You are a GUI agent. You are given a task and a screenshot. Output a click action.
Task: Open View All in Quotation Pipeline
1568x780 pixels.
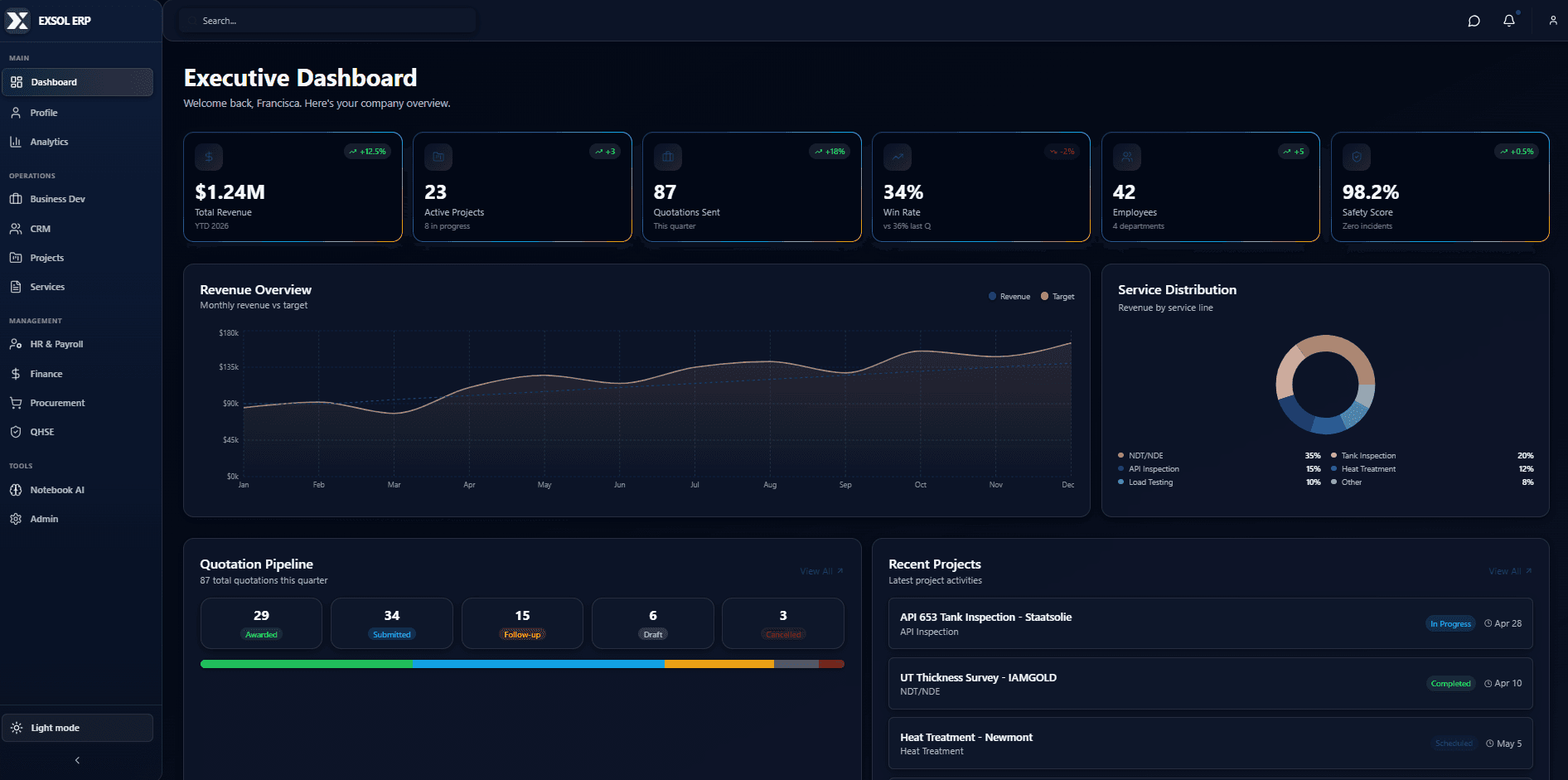point(821,571)
